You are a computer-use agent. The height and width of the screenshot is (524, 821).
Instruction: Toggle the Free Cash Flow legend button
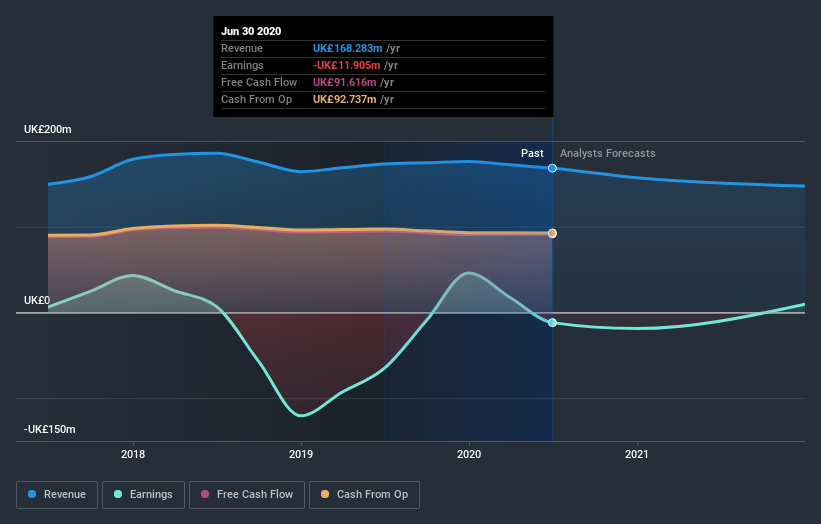247,495
